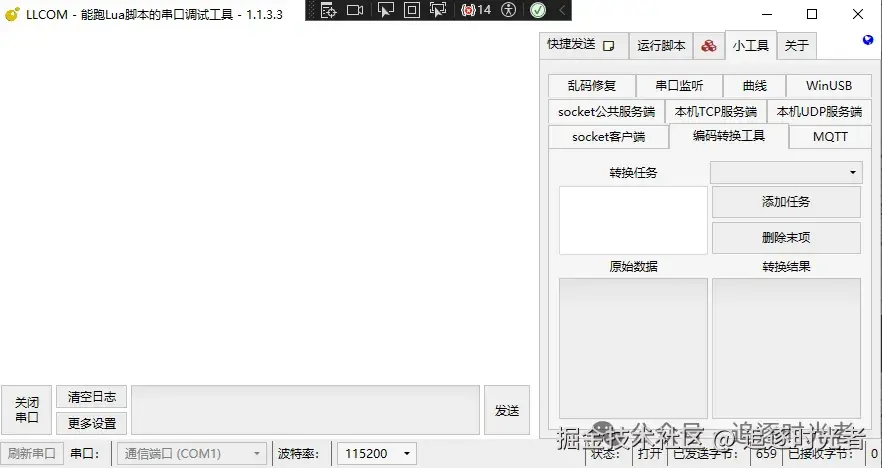This screenshot has height=468, width=882.
Task: Click the 转换任务 label
Action: pyautogui.click(x=633, y=173)
